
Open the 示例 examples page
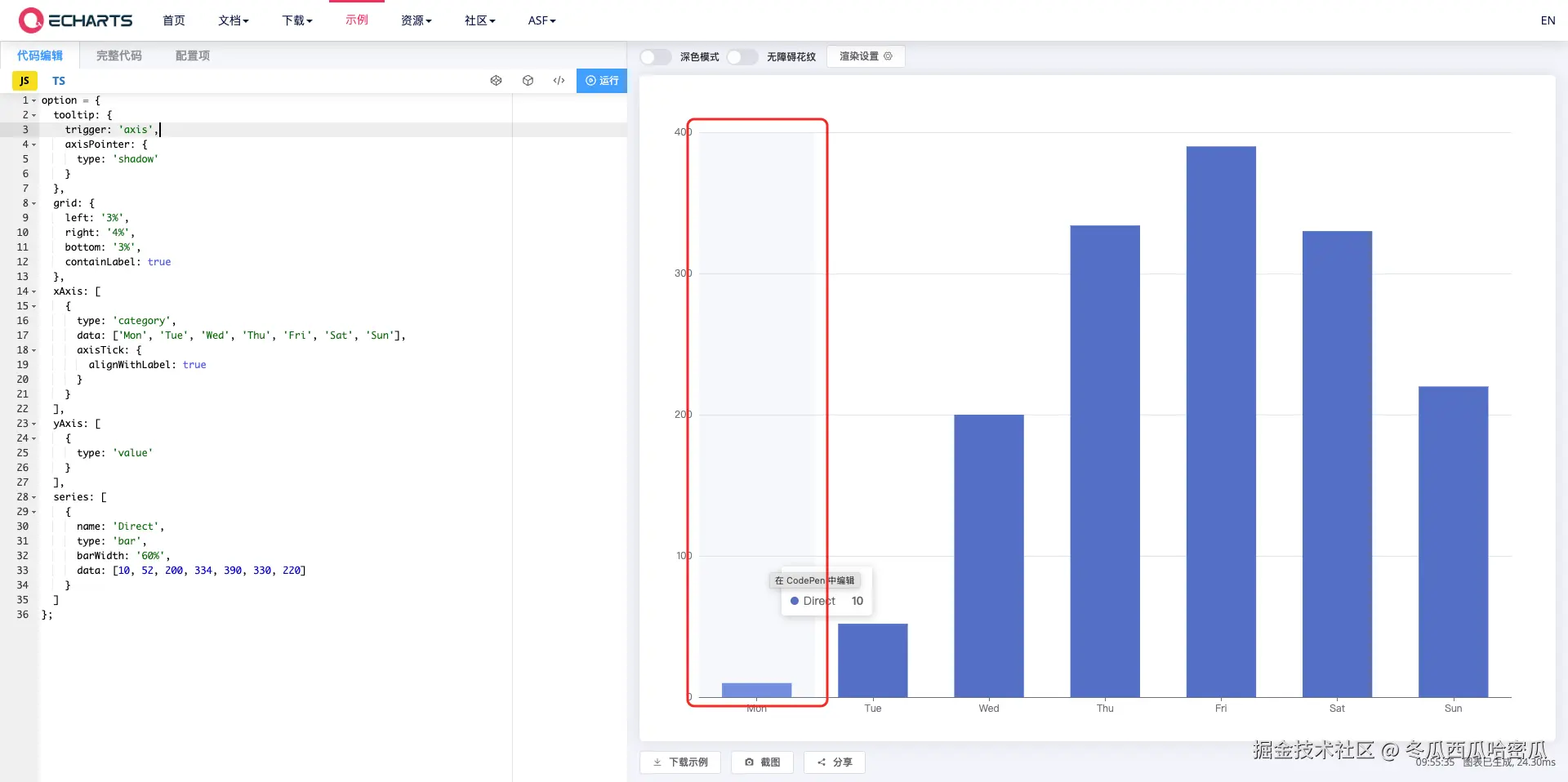(357, 20)
